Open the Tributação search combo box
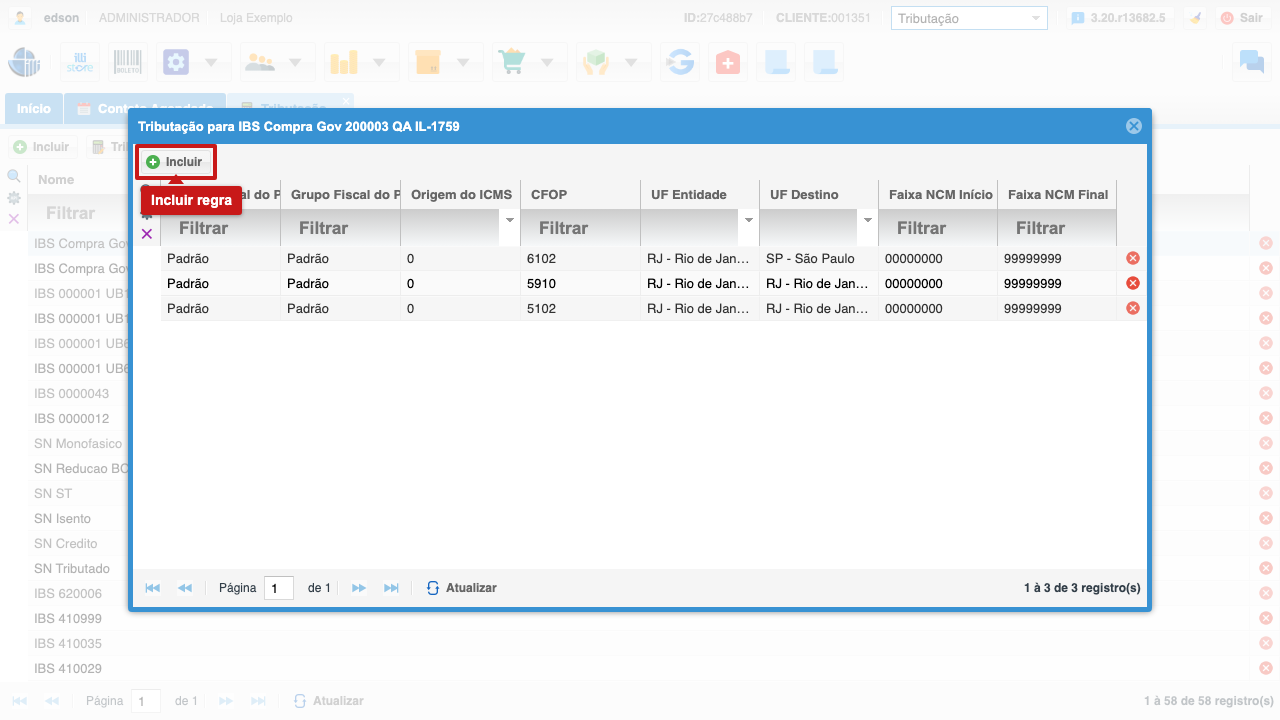The width and height of the screenshot is (1280, 720). 969,18
